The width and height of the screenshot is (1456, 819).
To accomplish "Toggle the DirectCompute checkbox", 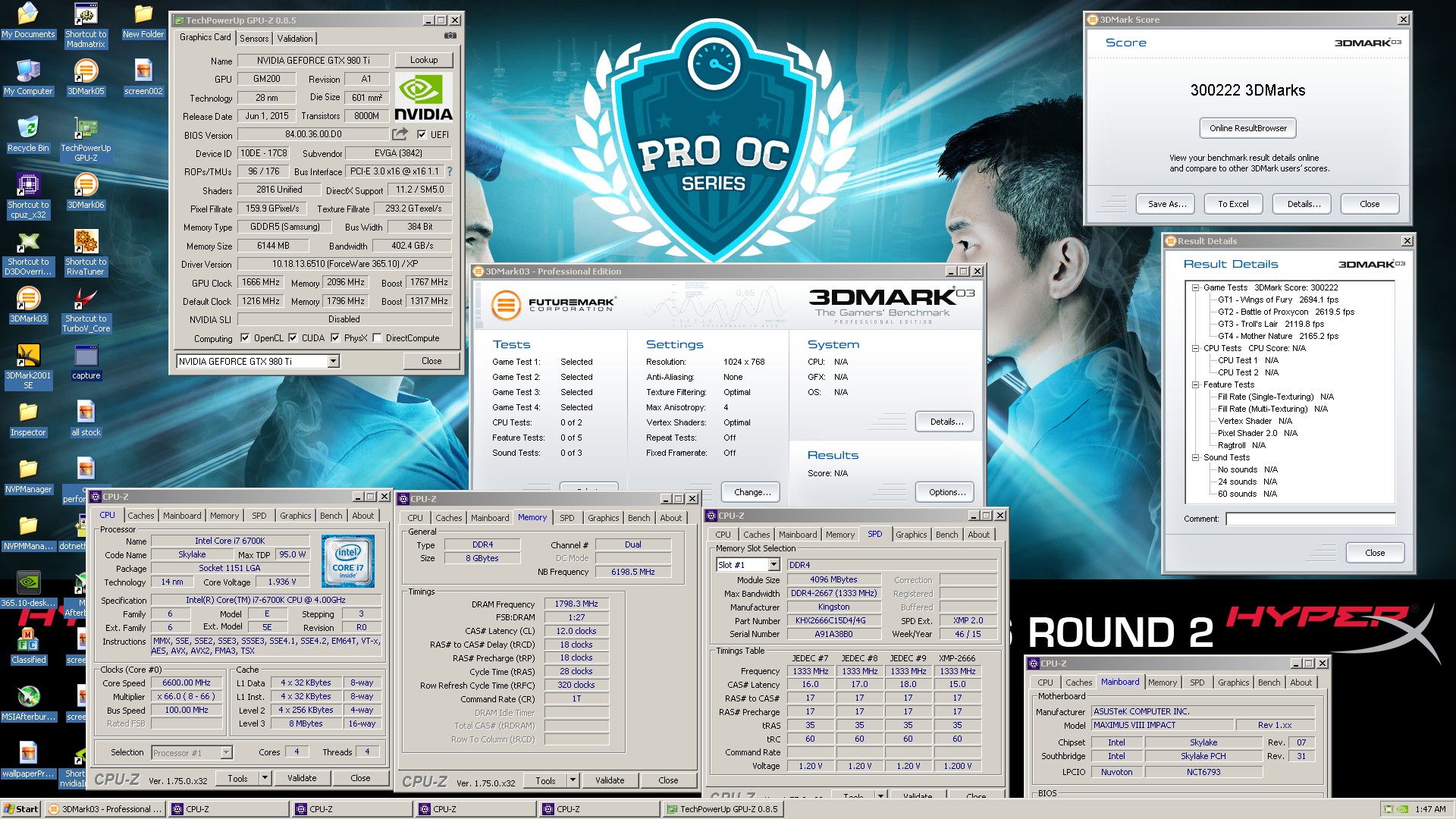I will click(x=377, y=338).
